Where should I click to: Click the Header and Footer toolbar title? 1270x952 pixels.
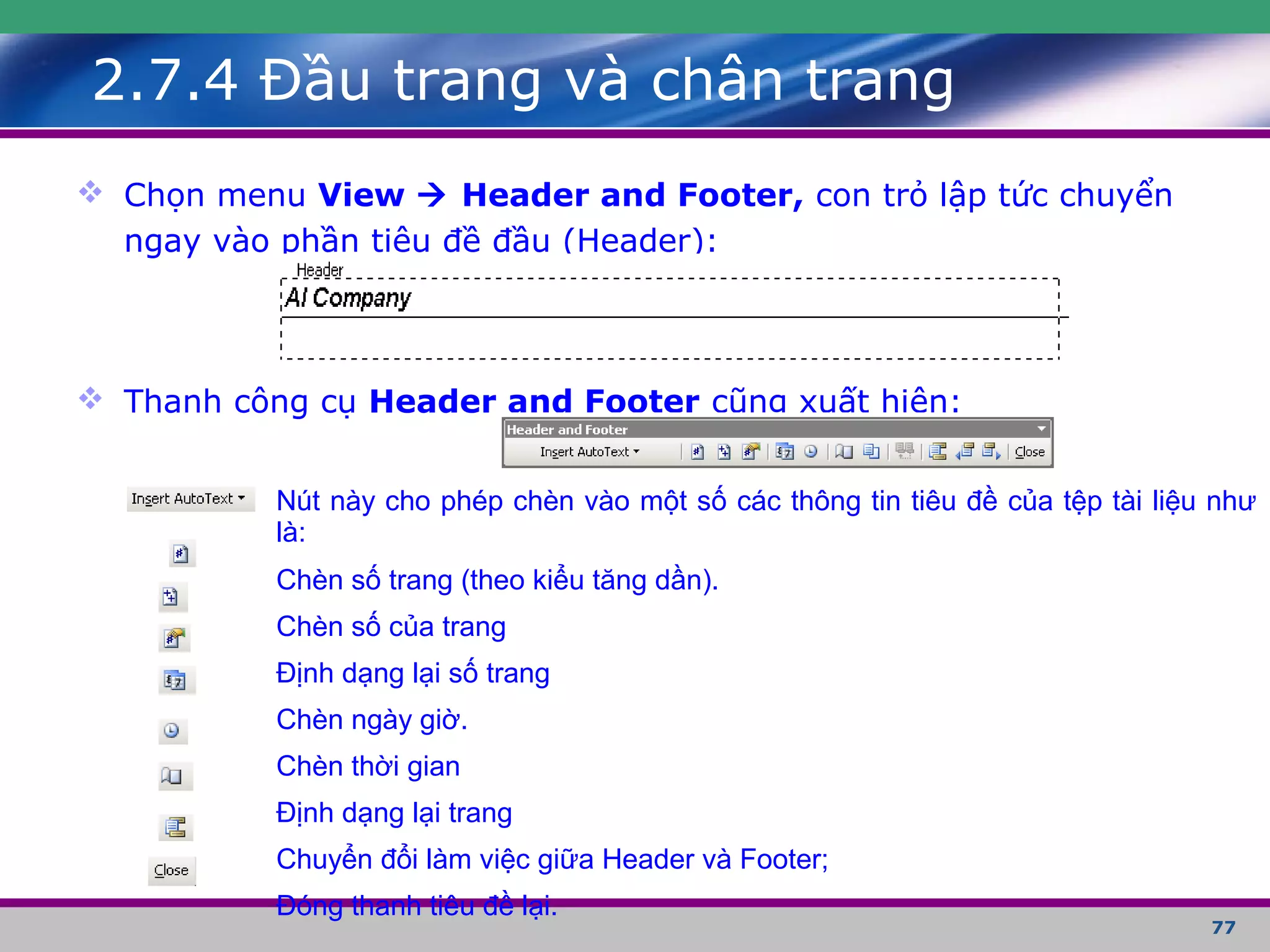[x=567, y=430]
